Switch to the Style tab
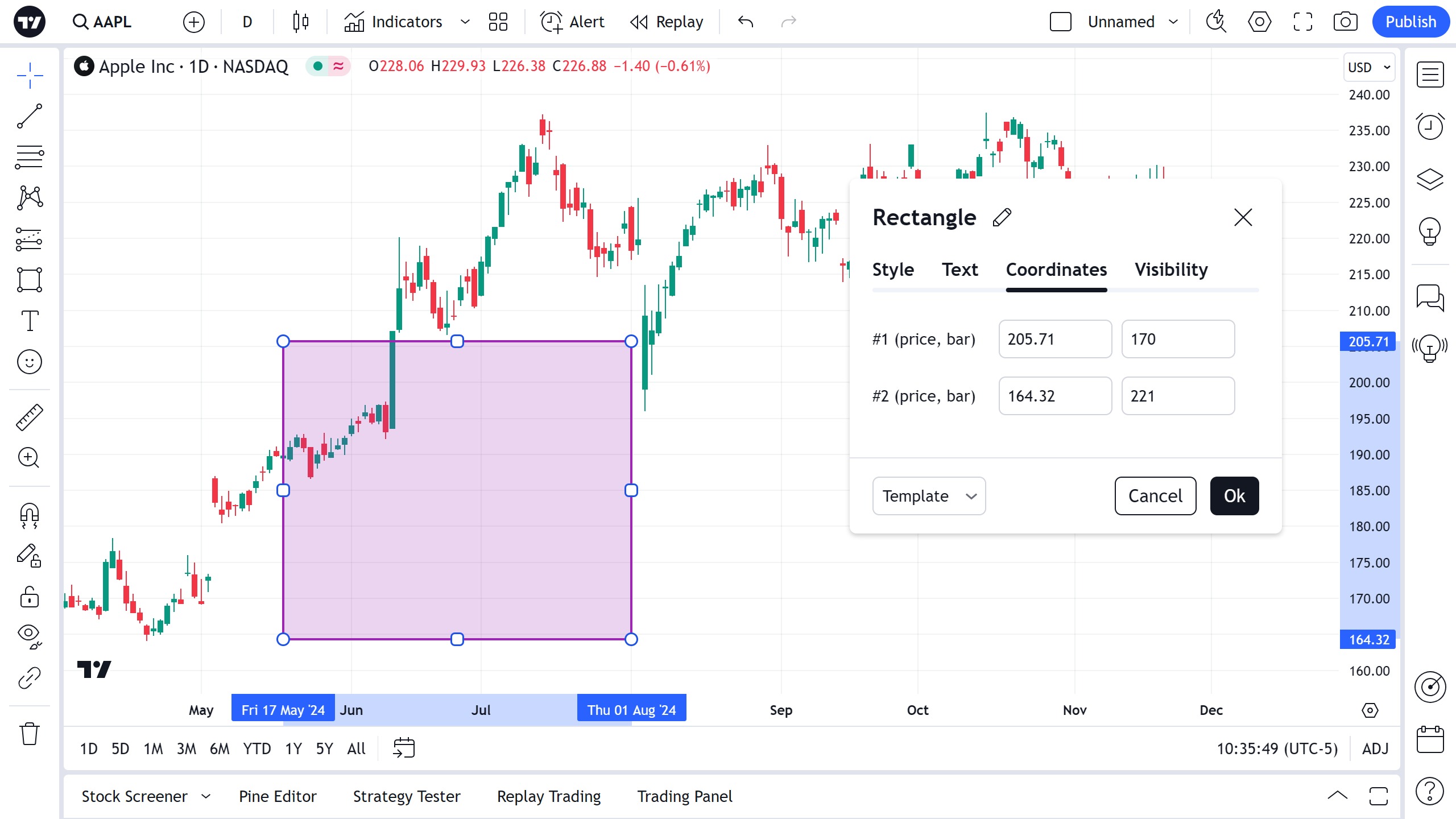1456x819 pixels. [x=893, y=270]
